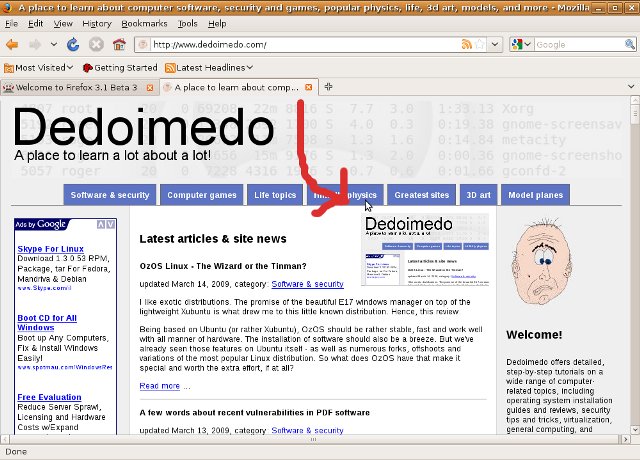This screenshot has height=460, width=640.
Task: Open the Computer games section
Action: click(x=202, y=195)
